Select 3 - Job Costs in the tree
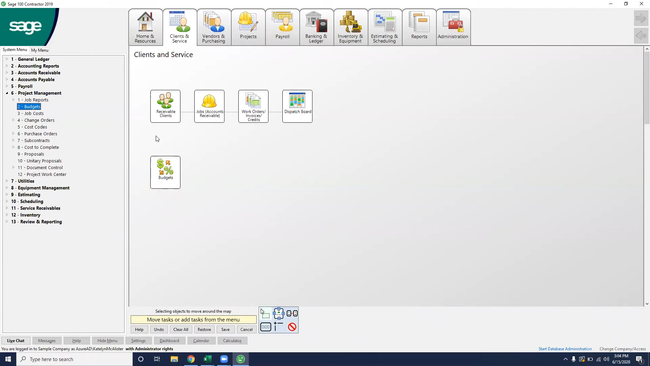 point(30,114)
